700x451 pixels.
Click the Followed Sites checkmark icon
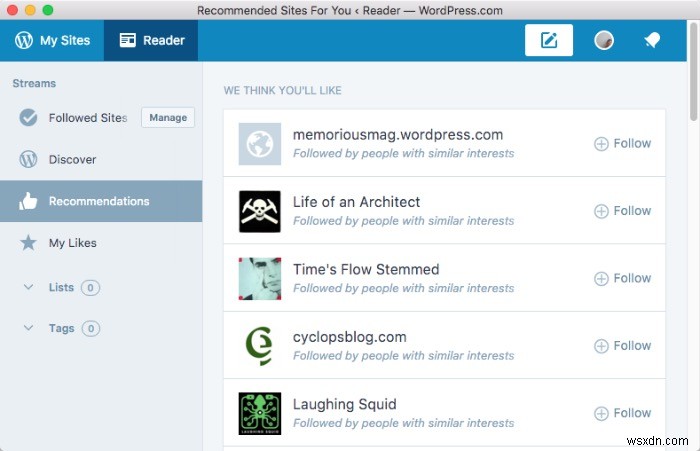pos(28,117)
